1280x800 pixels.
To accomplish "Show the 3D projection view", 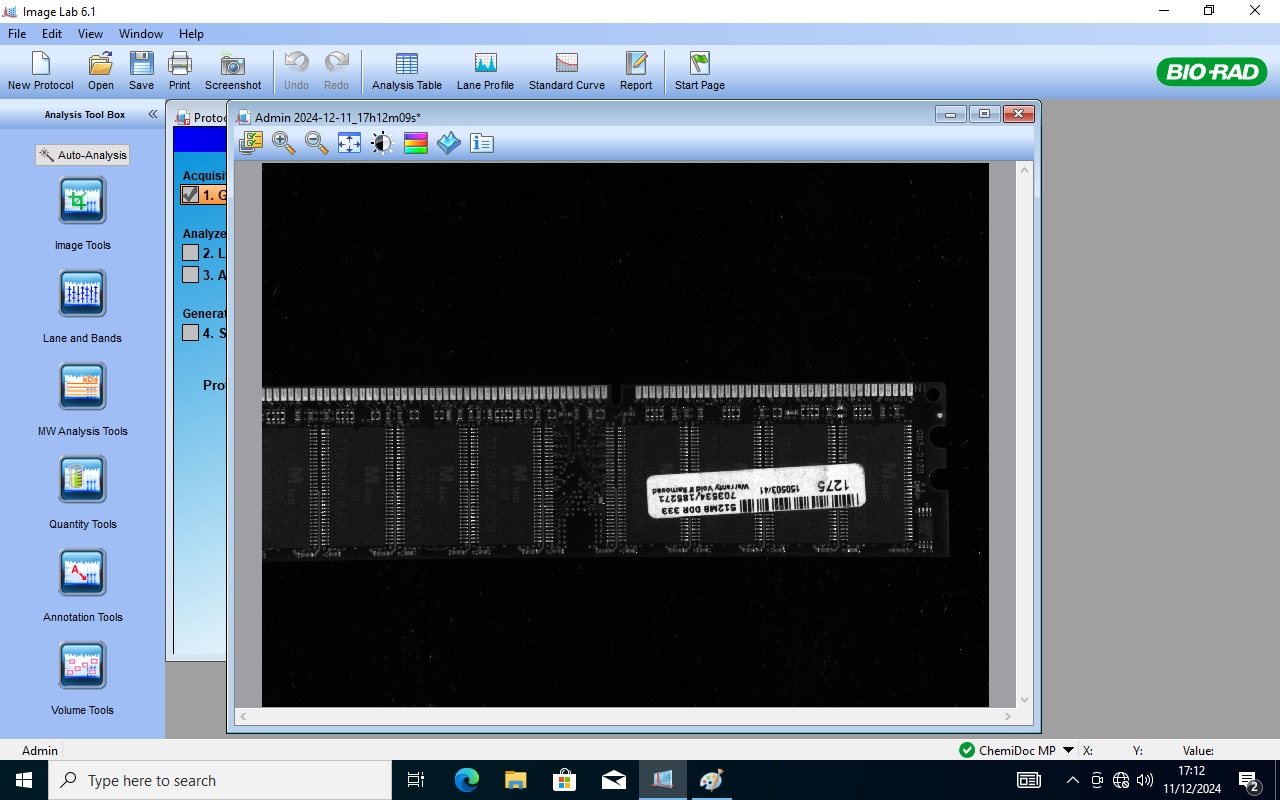I will 449,143.
